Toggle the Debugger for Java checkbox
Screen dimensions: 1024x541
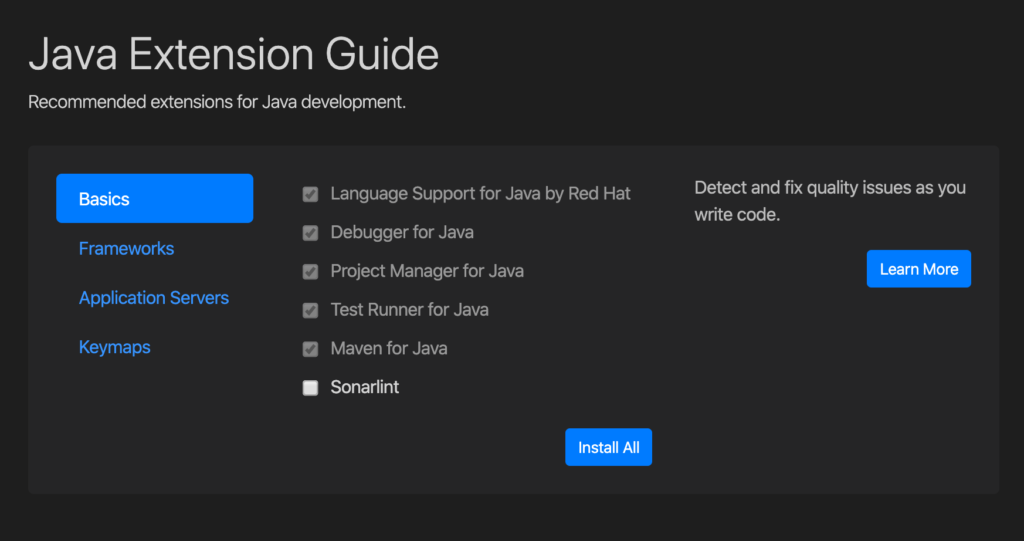click(x=310, y=233)
